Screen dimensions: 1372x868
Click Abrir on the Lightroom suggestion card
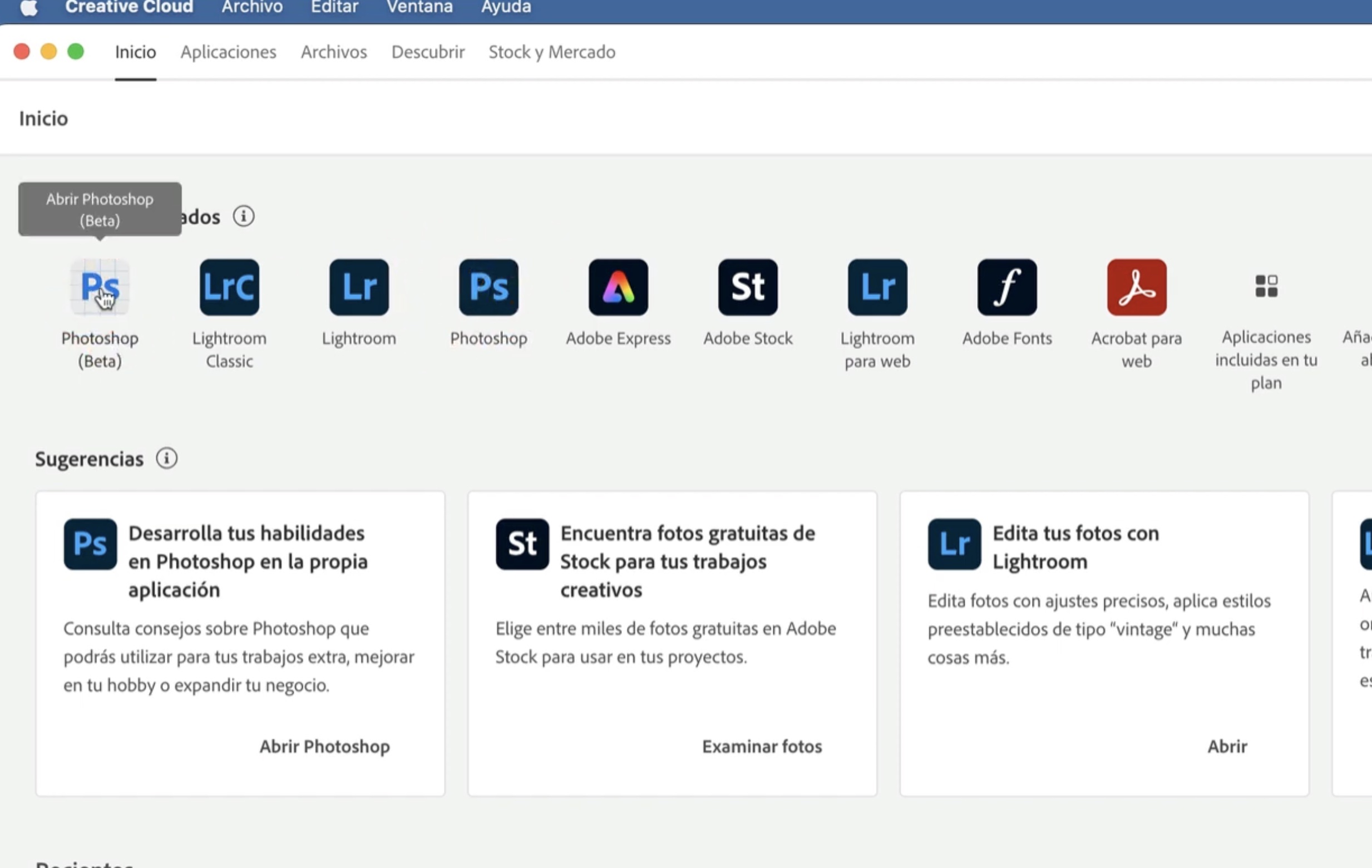(x=1227, y=746)
